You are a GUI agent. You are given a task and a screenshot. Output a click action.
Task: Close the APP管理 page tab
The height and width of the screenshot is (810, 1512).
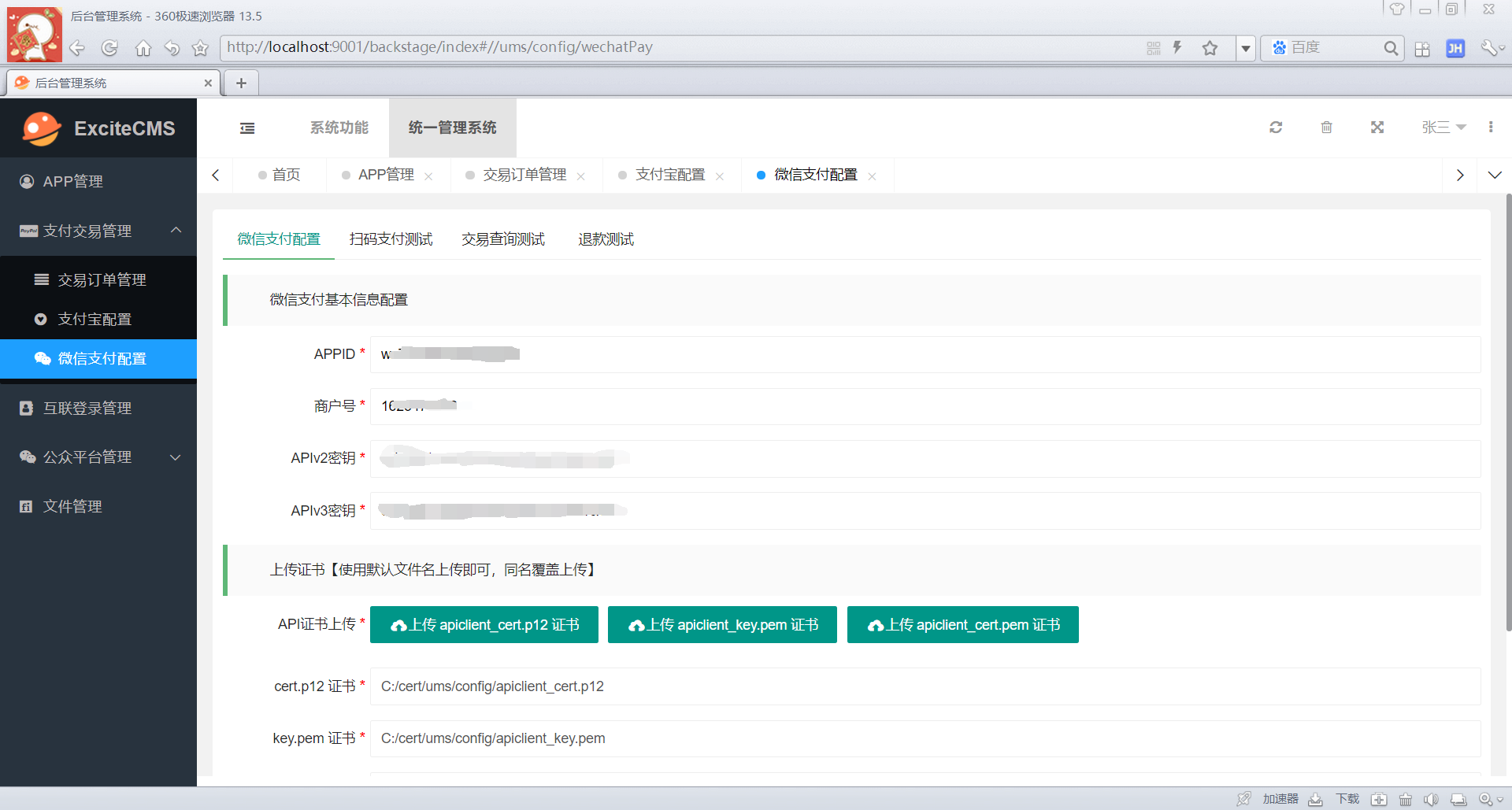tap(428, 176)
